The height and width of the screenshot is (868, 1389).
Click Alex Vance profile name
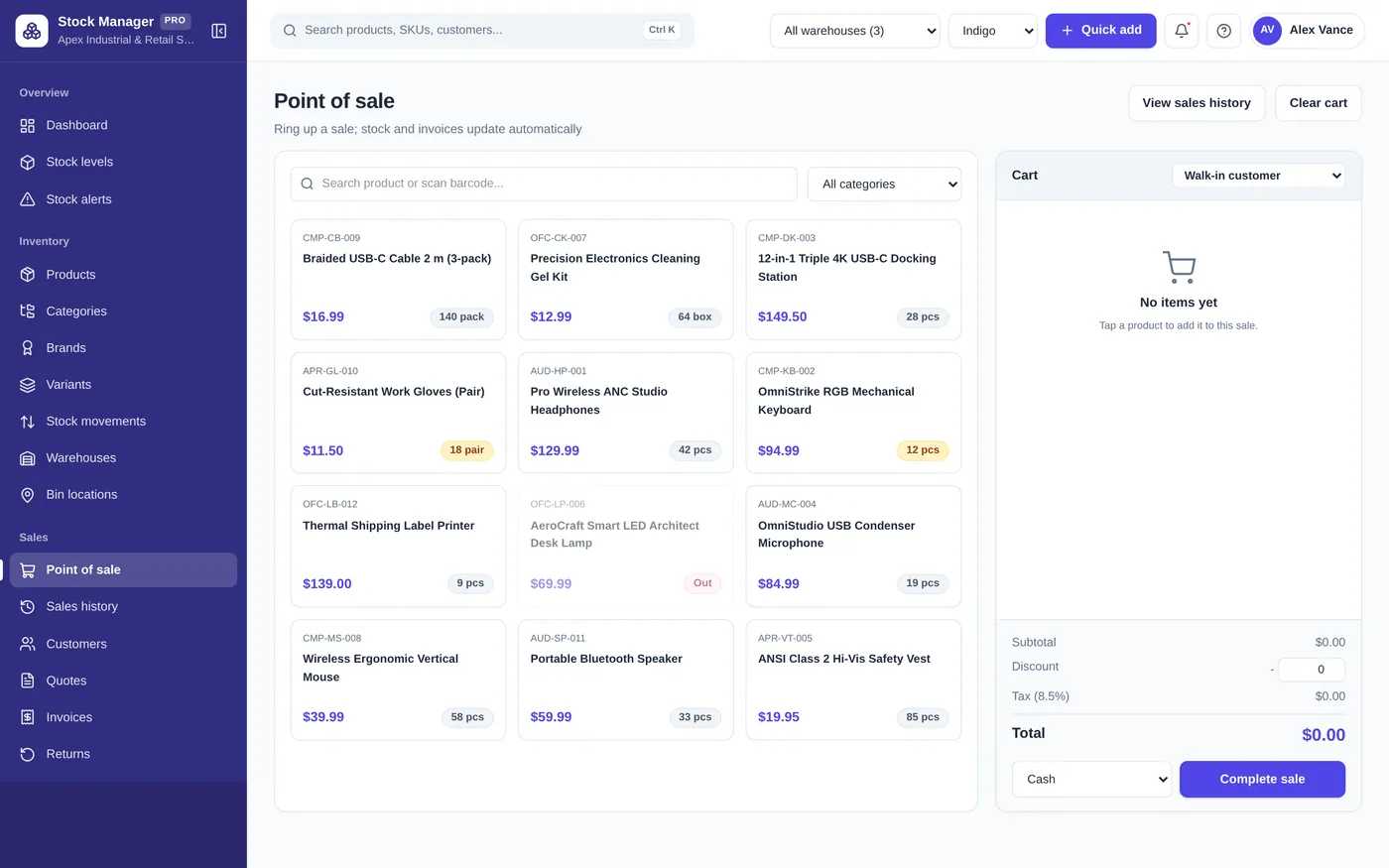point(1322,30)
